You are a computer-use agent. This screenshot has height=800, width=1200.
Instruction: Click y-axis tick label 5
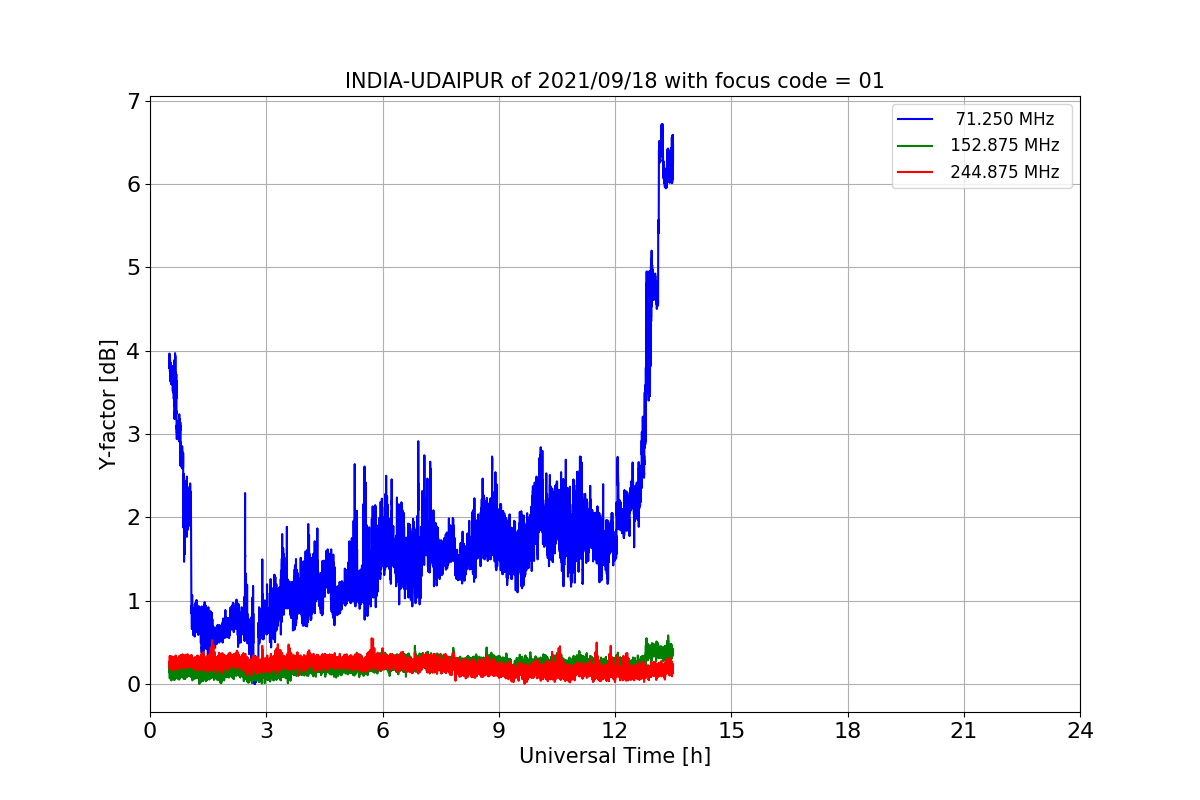click(x=132, y=267)
